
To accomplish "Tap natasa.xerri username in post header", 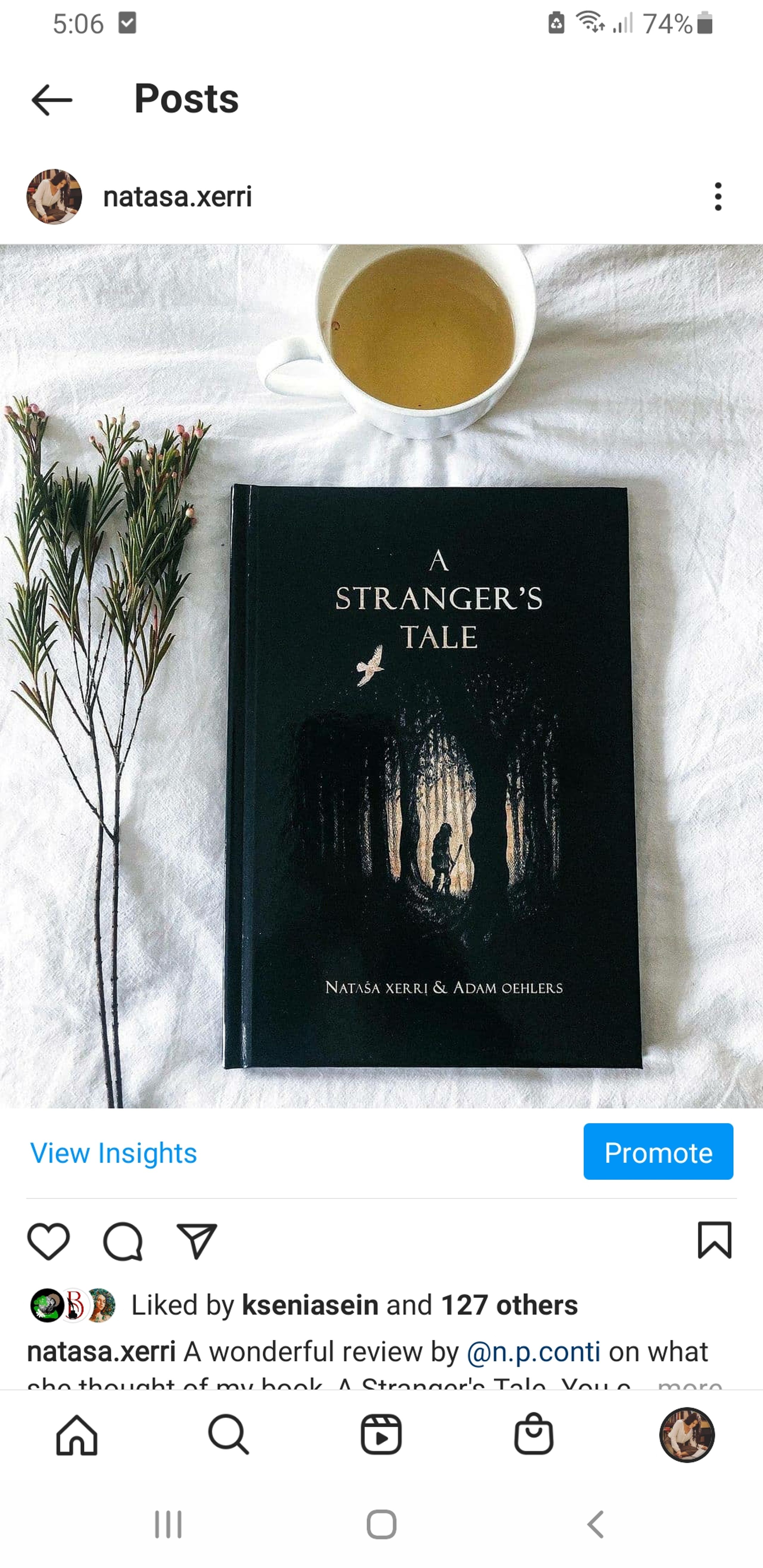I will (x=177, y=197).
